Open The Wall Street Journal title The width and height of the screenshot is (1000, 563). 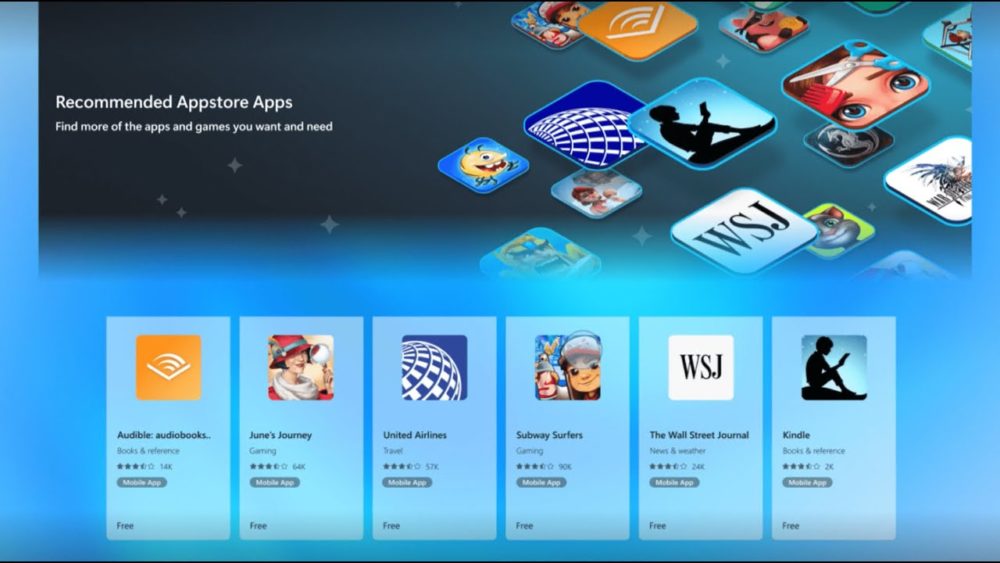coord(699,435)
